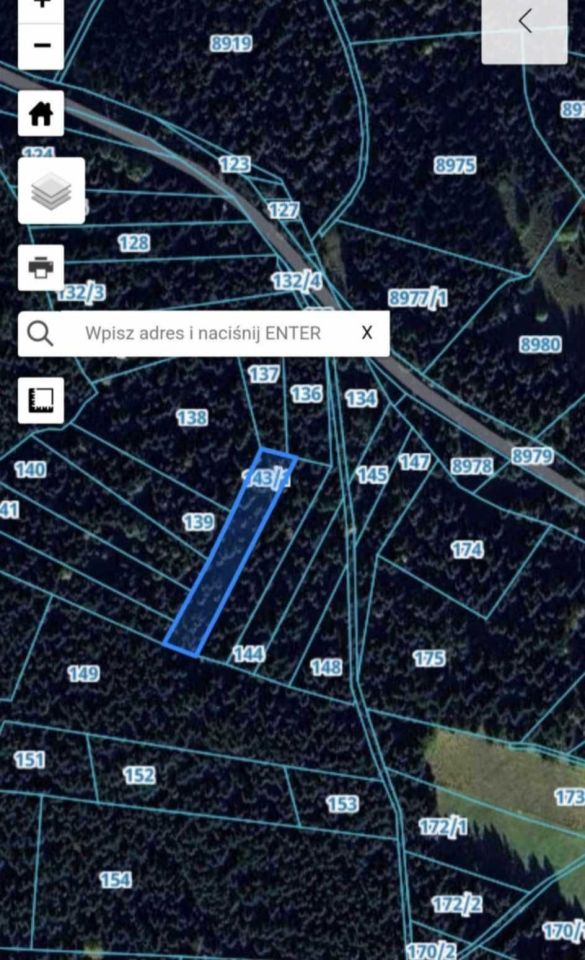Start search with the magnifier icon
Viewport: 585px width, 960px height.
40,334
